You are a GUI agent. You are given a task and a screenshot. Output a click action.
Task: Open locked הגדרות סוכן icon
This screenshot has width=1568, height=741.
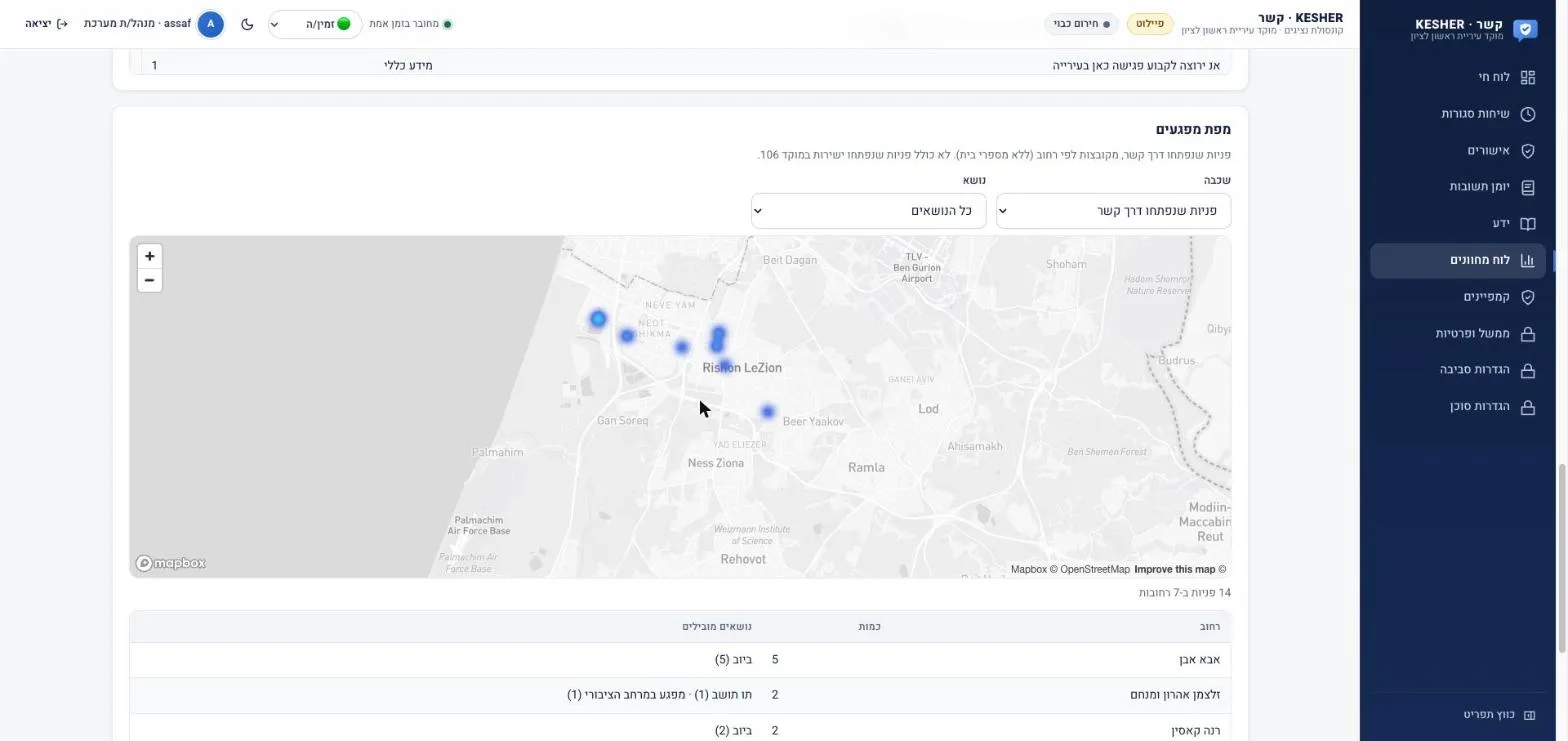coord(1527,407)
